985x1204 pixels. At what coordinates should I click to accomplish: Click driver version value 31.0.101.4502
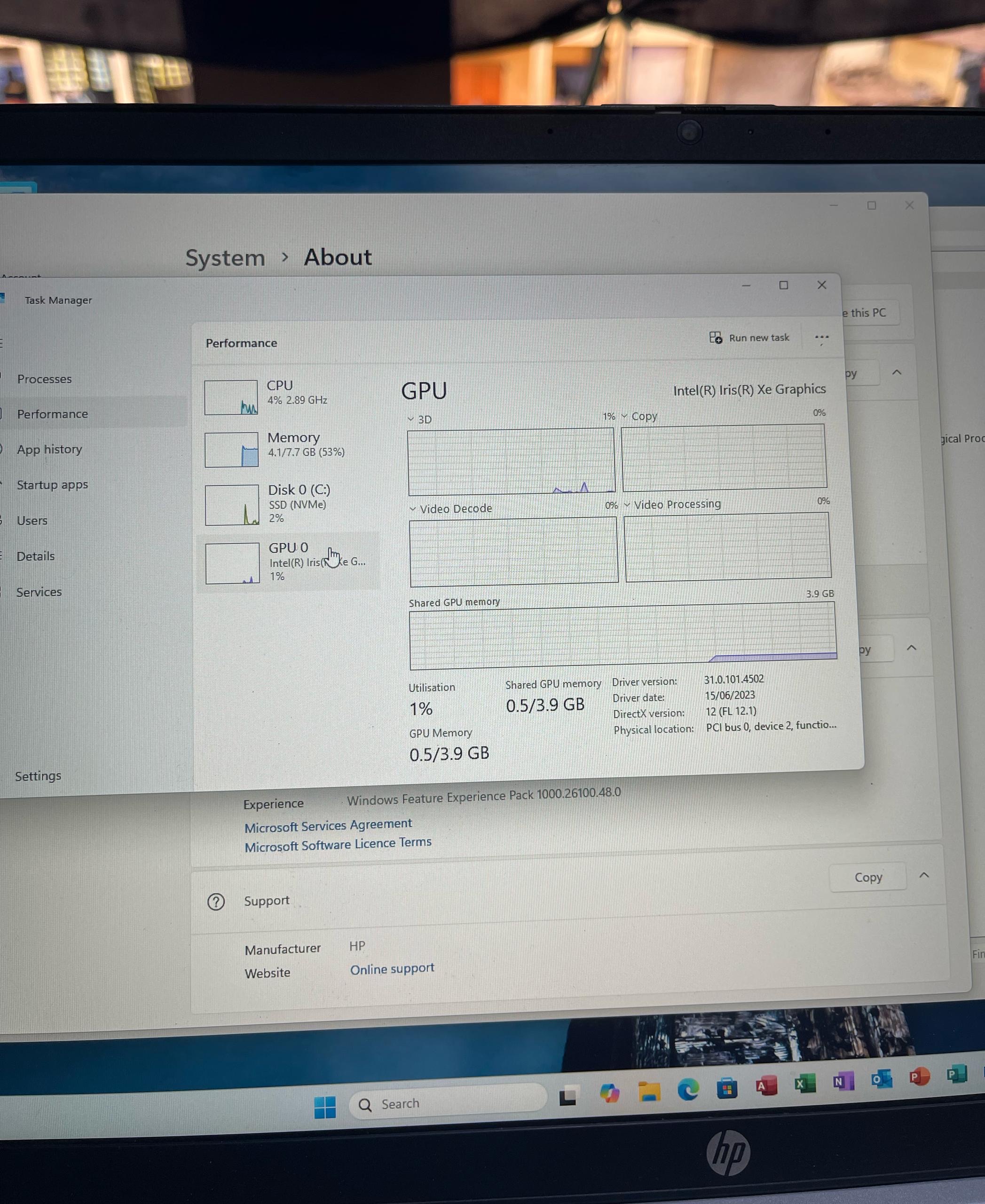tap(733, 680)
